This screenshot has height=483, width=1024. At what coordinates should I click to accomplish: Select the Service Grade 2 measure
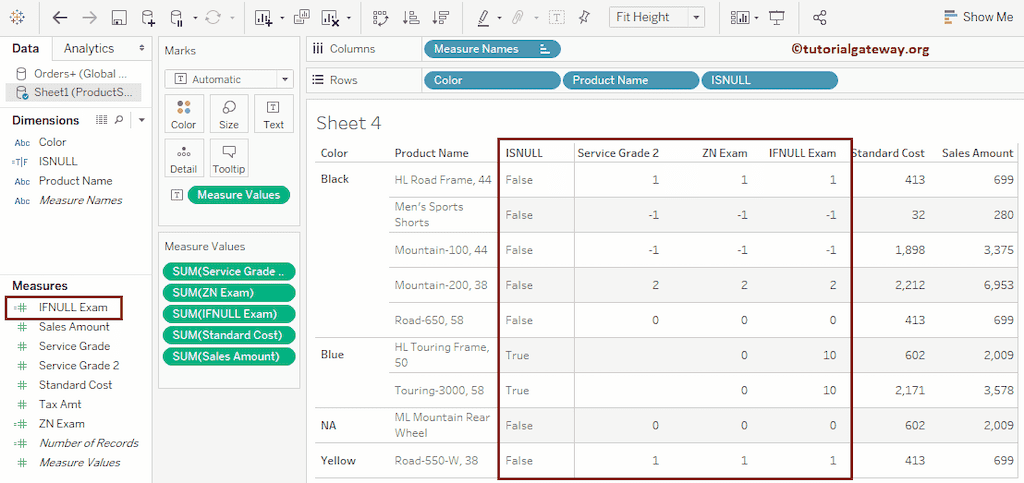click(x=78, y=366)
